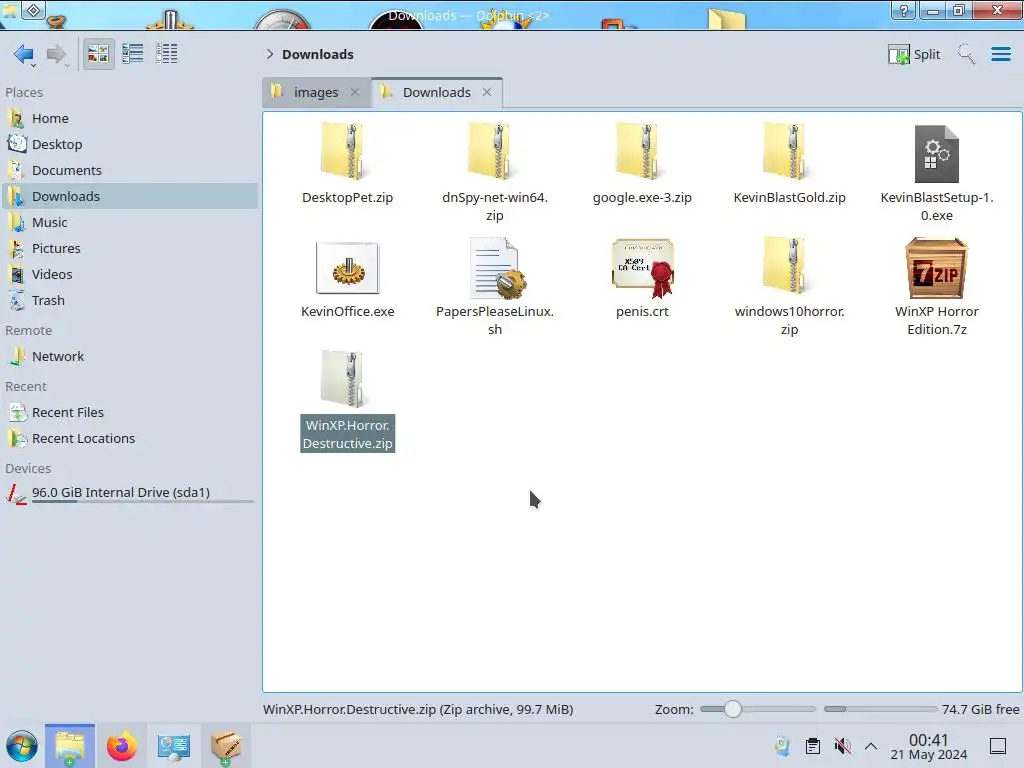Open Videos in Places
Viewport: 1024px width, 768px height.
(x=129, y=275)
